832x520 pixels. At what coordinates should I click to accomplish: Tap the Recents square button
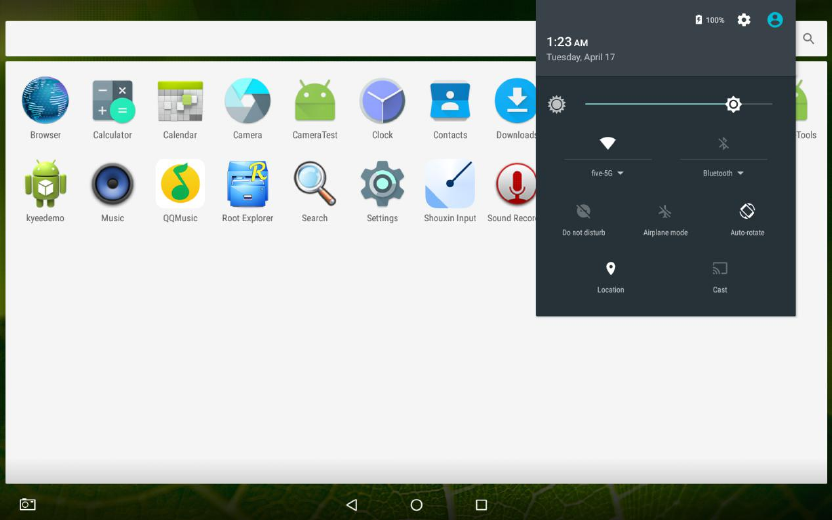(x=481, y=505)
